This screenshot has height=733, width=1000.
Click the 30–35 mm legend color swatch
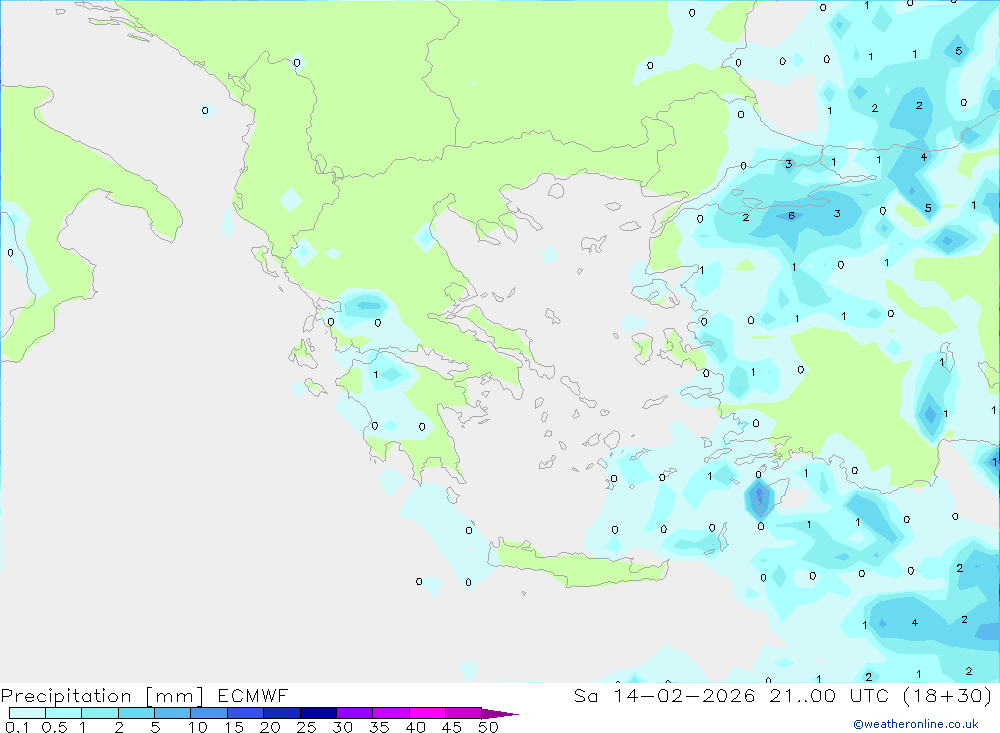click(x=354, y=713)
